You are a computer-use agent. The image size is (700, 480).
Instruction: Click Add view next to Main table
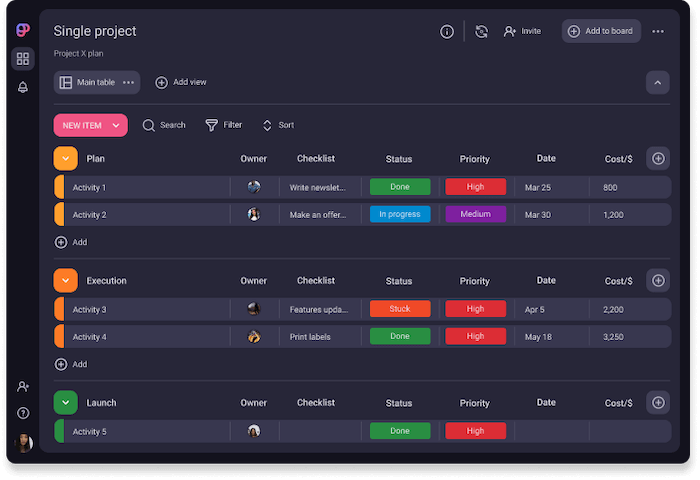pos(181,82)
